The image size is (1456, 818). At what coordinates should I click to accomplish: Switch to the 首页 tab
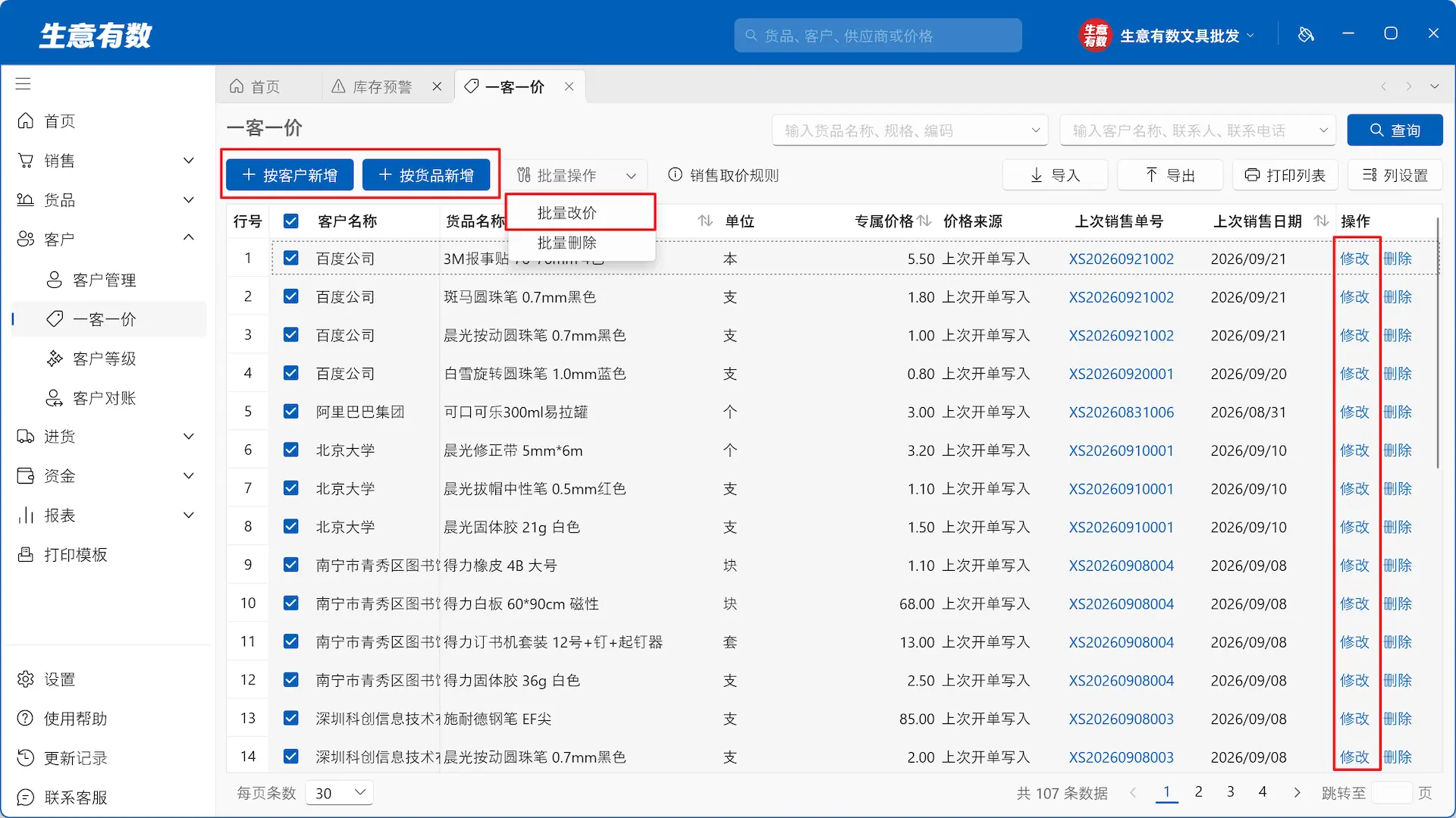coord(264,87)
